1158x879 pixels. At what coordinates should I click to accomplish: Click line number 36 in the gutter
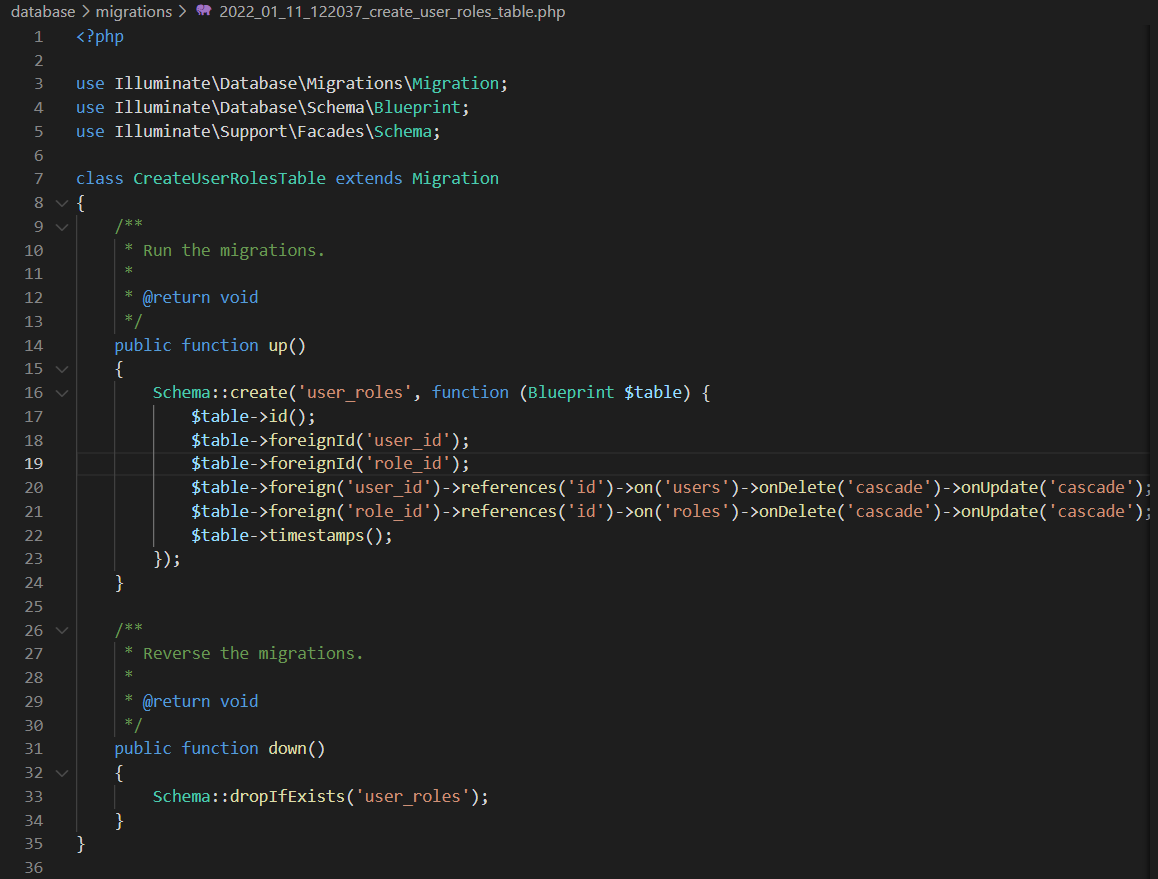click(x=33, y=867)
